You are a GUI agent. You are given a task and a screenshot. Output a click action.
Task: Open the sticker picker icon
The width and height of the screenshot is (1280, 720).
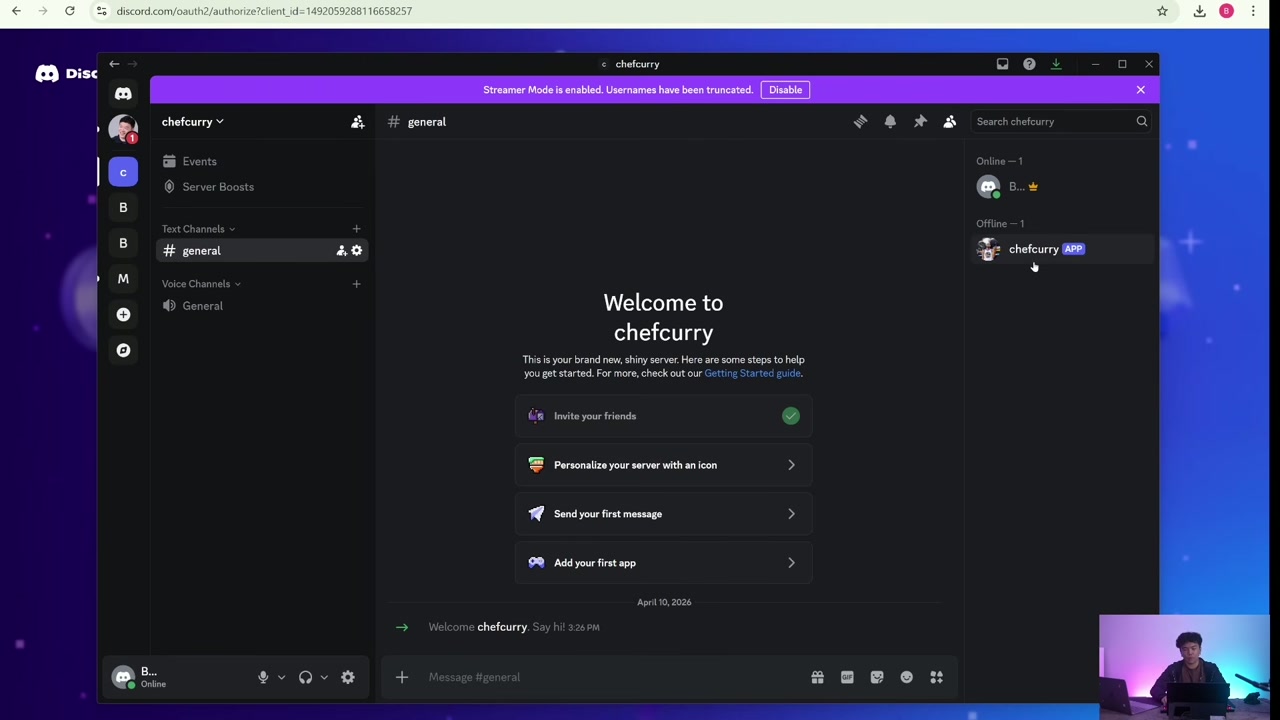pos(877,677)
